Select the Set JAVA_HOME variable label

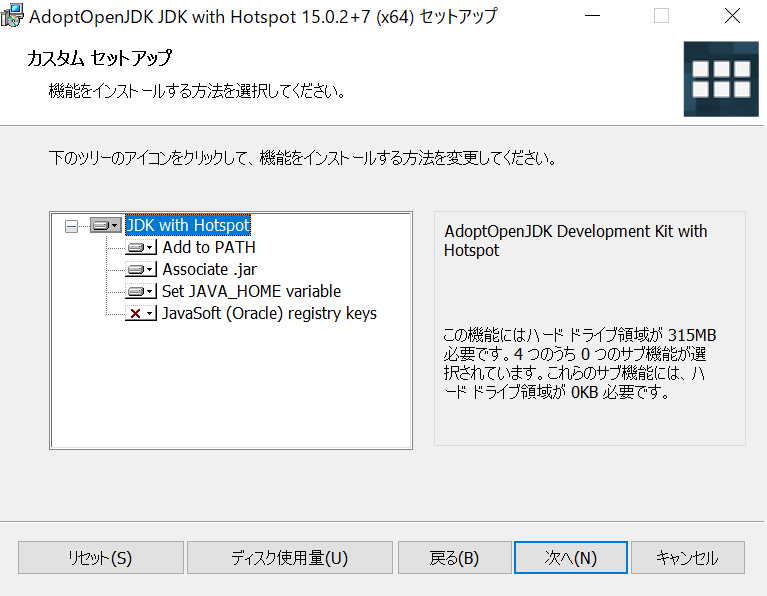pyautogui.click(x=251, y=292)
